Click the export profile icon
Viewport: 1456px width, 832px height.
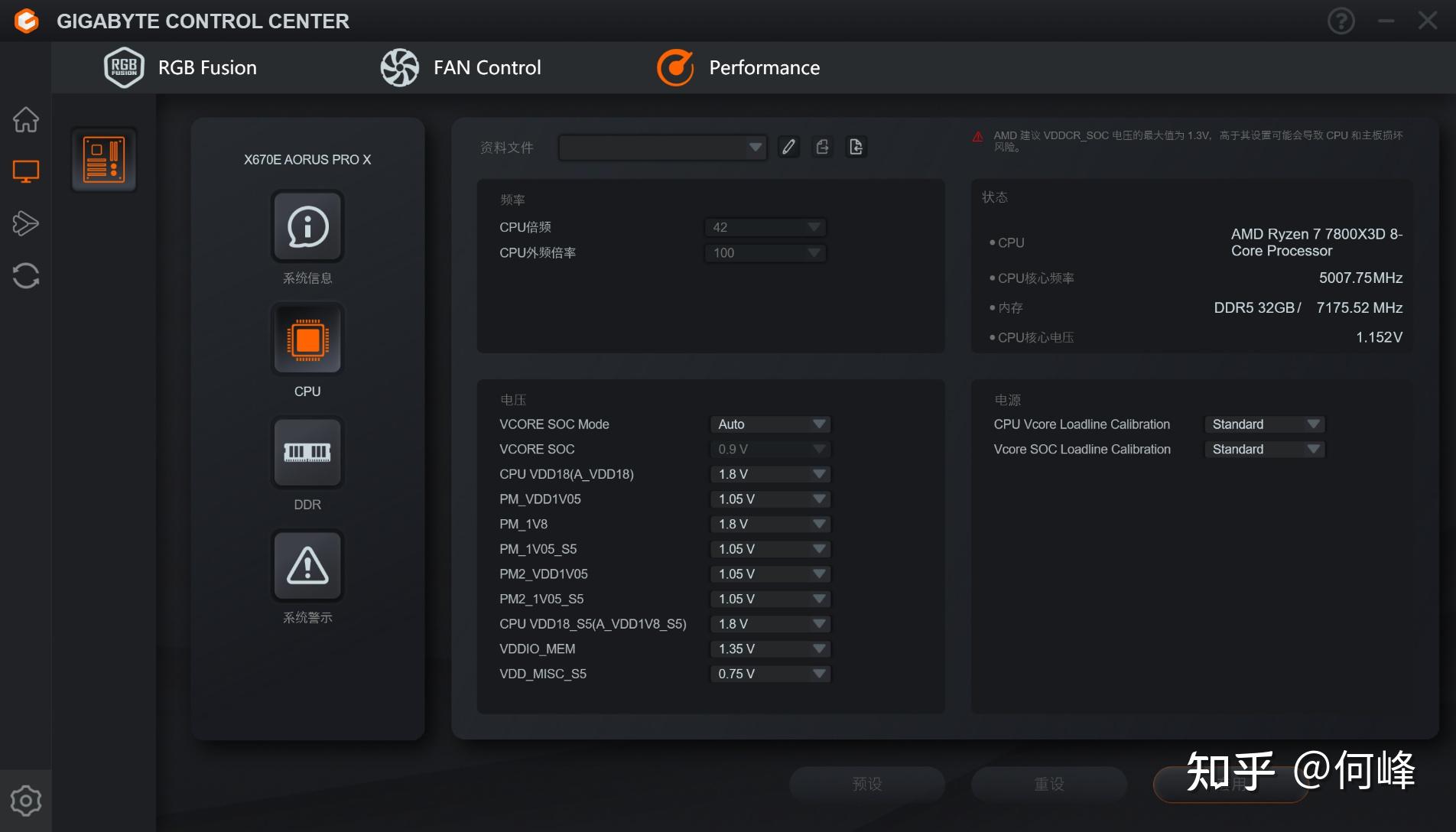click(x=822, y=147)
